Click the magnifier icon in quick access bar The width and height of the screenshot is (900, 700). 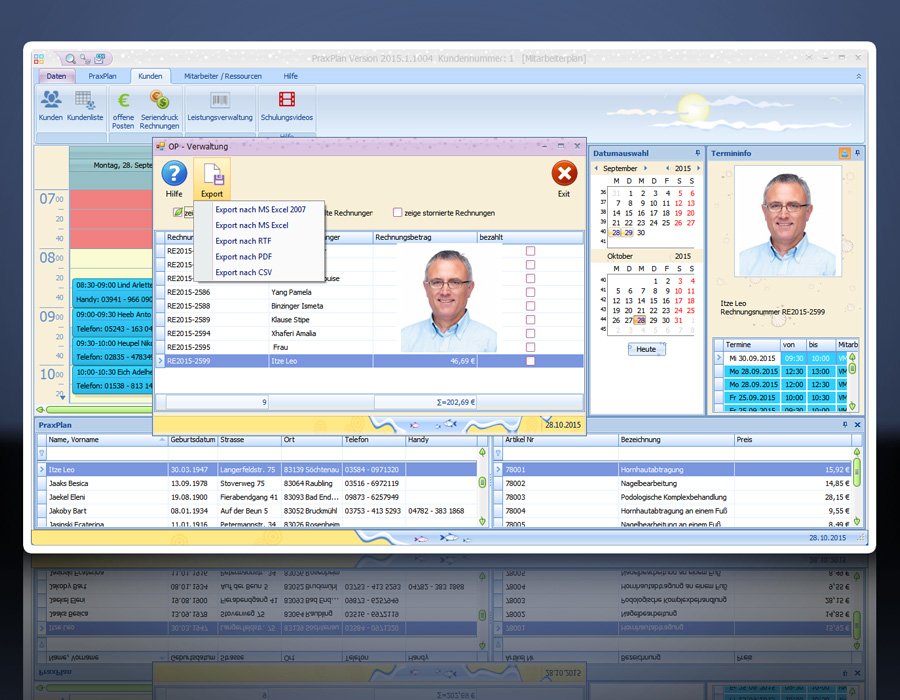(x=71, y=59)
